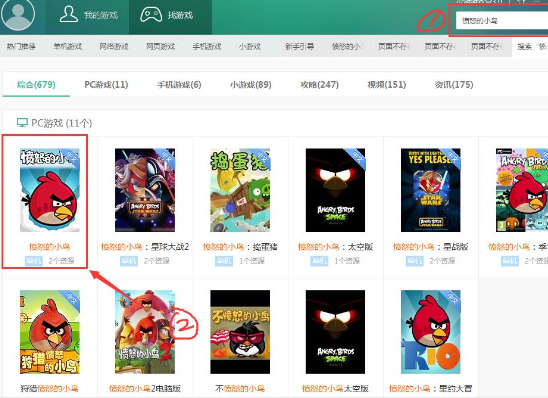The width and height of the screenshot is (548, 398).
Task: Click 单机 tag under 愤怒的小鸟：星球大战2
Action: (x=129, y=261)
